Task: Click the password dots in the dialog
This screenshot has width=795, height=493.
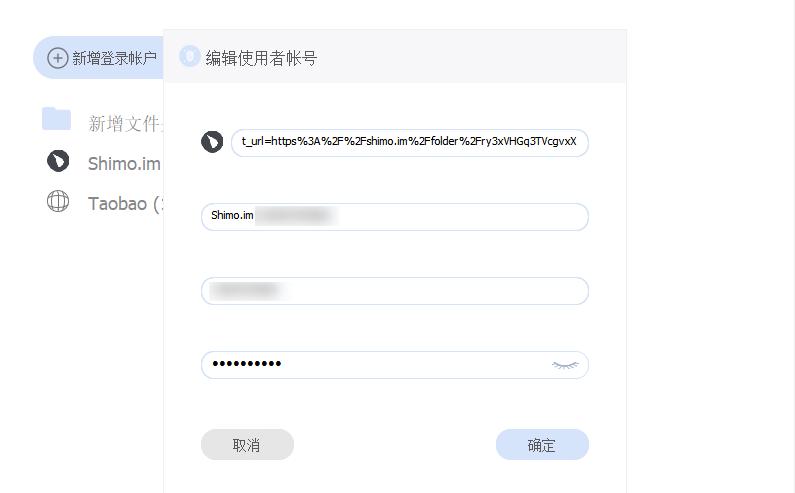Action: click(247, 364)
